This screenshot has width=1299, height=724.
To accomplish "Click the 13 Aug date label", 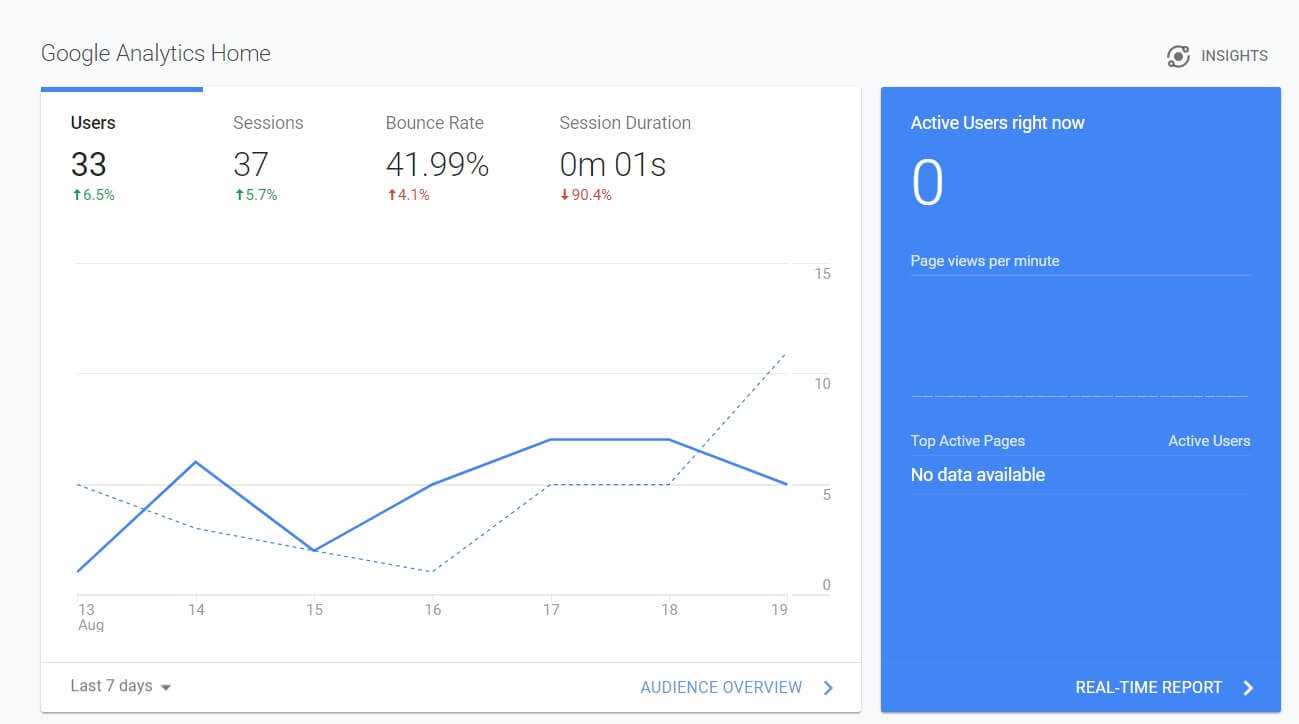I will pos(90,617).
